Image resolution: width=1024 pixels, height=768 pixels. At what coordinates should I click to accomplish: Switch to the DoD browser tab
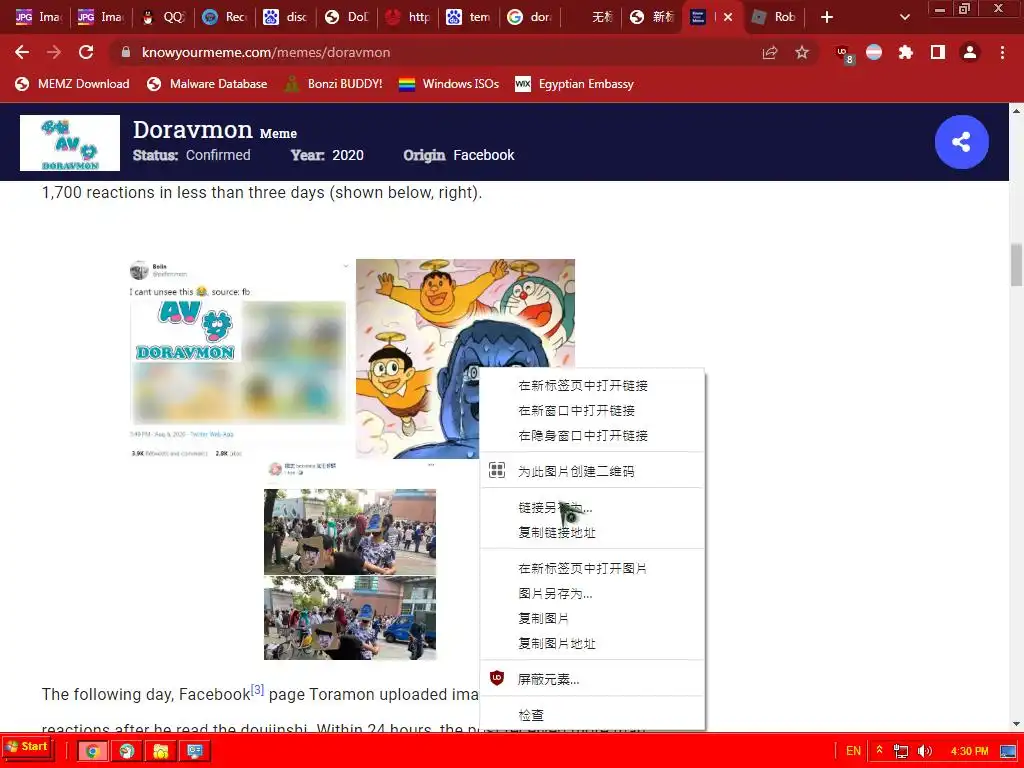point(347,17)
